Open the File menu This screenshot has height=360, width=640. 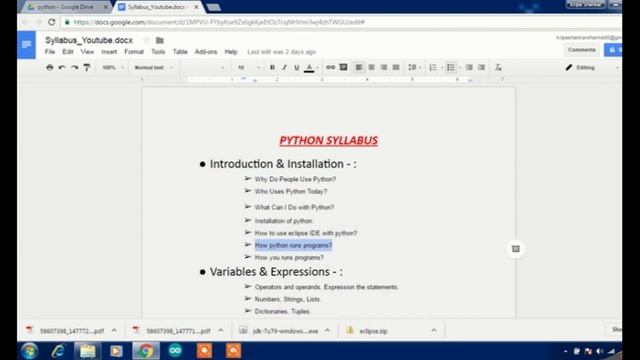[x=50, y=52]
